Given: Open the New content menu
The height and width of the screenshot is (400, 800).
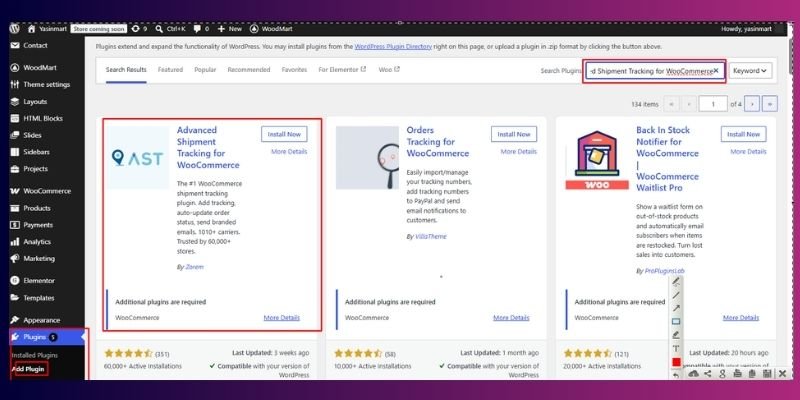Looking at the screenshot, I should coord(230,29).
